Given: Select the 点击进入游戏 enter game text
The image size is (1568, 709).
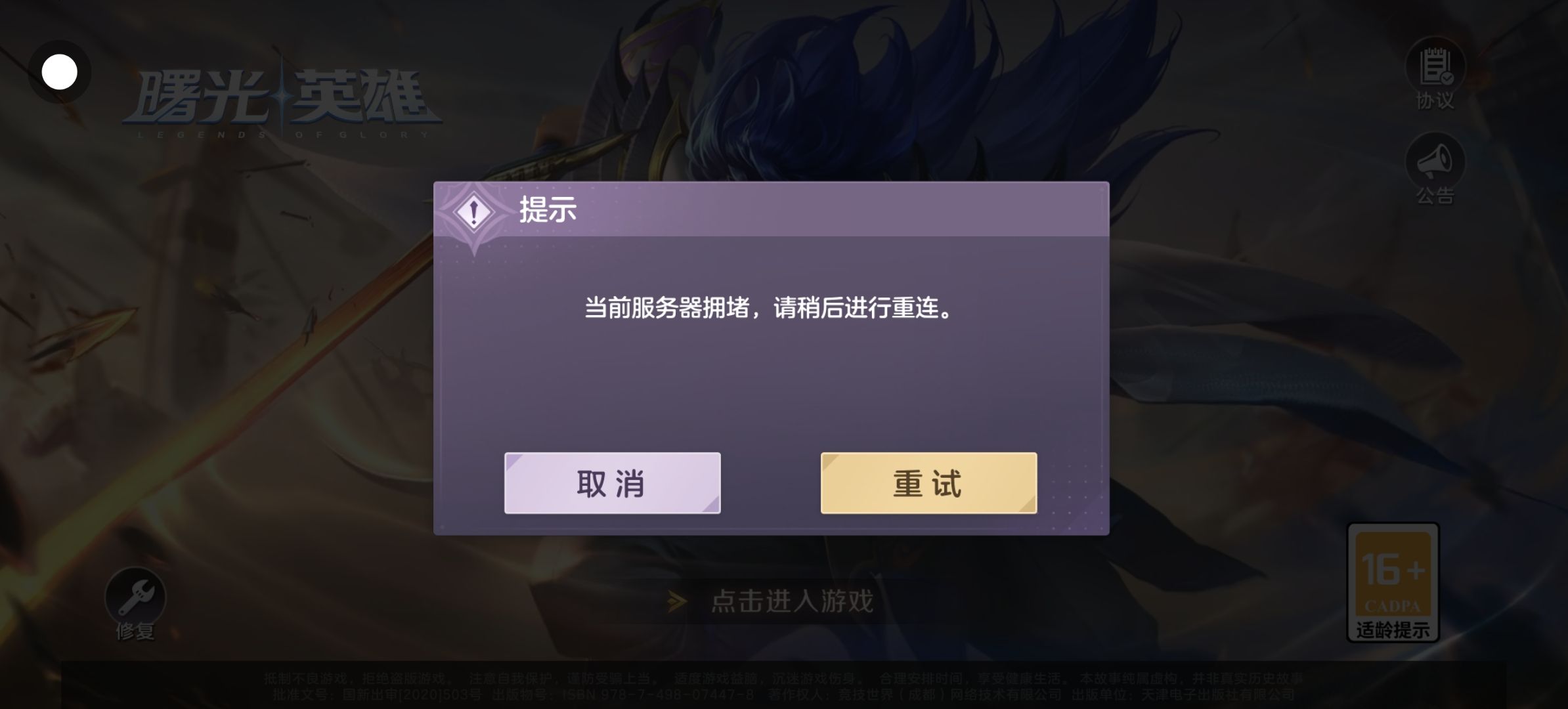Looking at the screenshot, I should [792, 601].
